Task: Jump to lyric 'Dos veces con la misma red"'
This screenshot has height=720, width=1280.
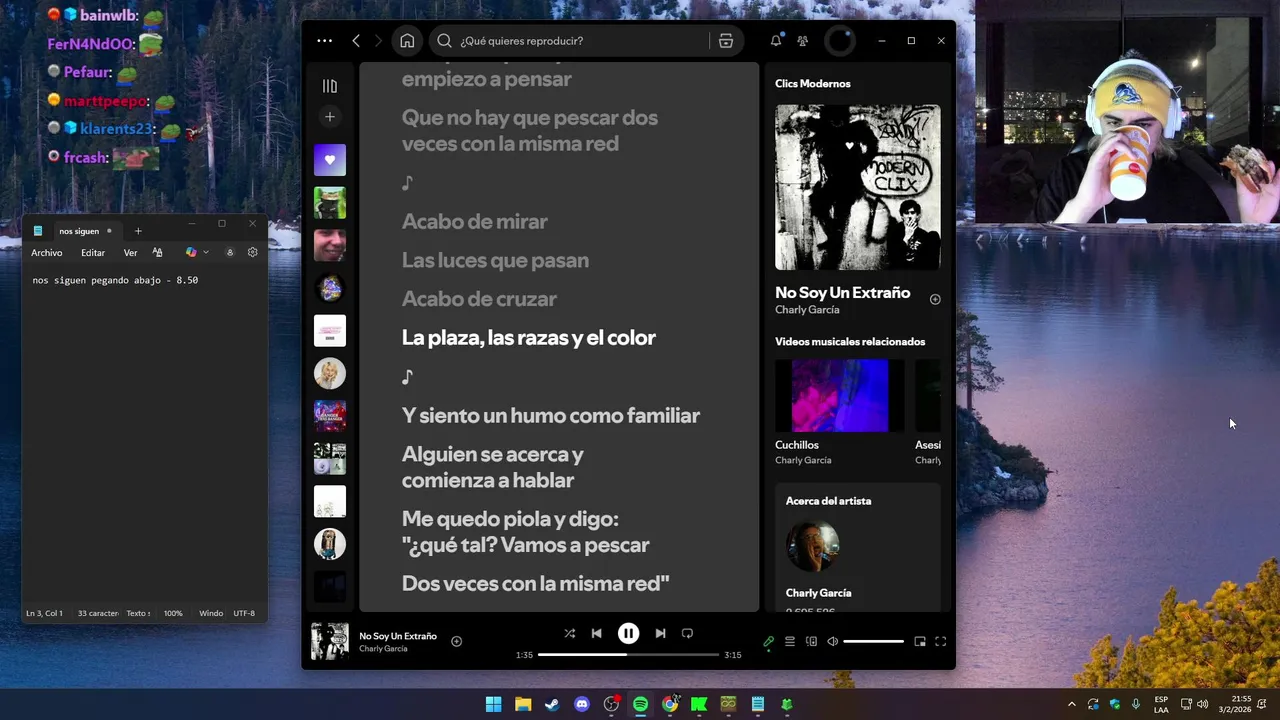Action: (x=535, y=583)
